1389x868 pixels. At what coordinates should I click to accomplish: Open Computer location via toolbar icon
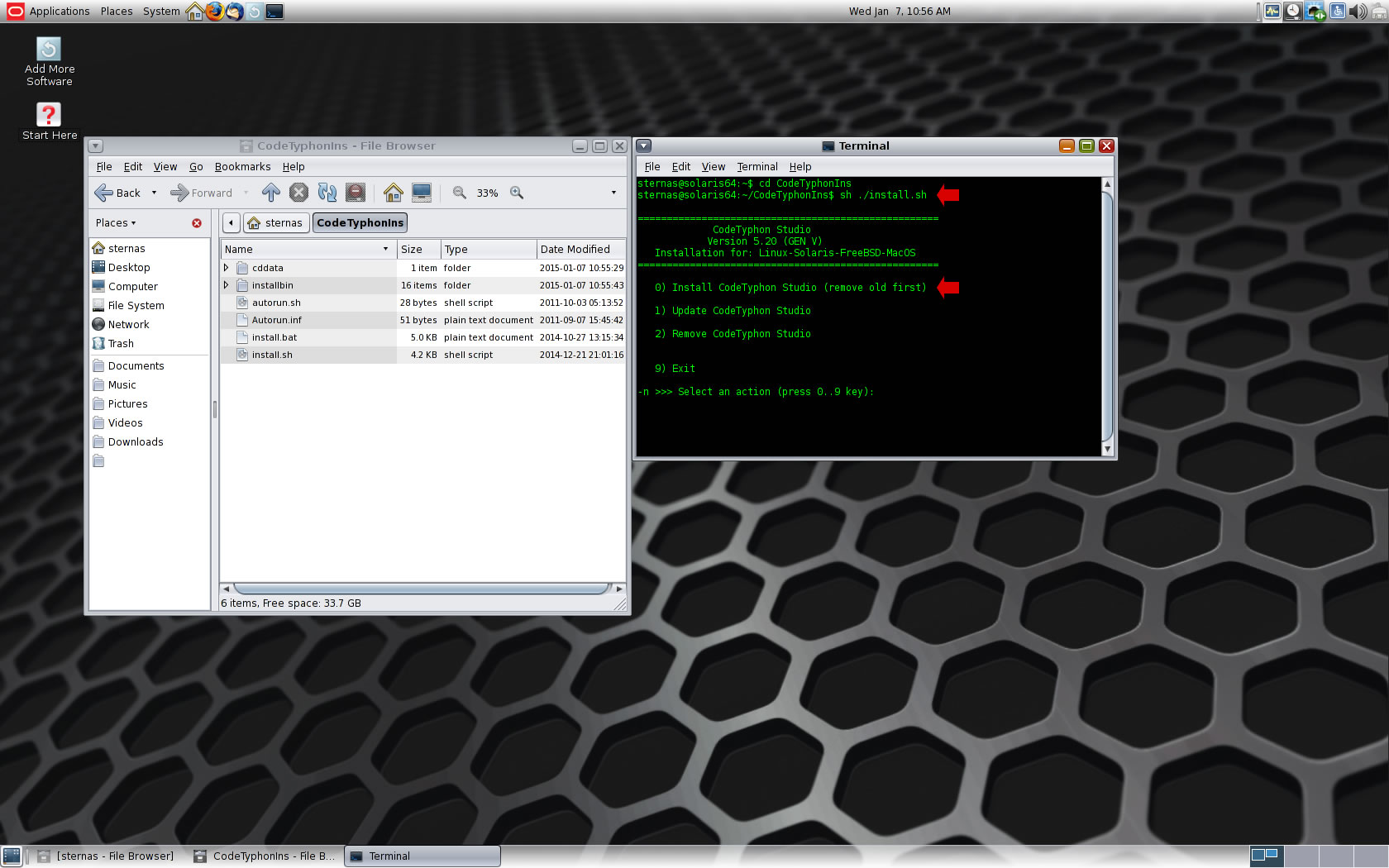pos(422,193)
